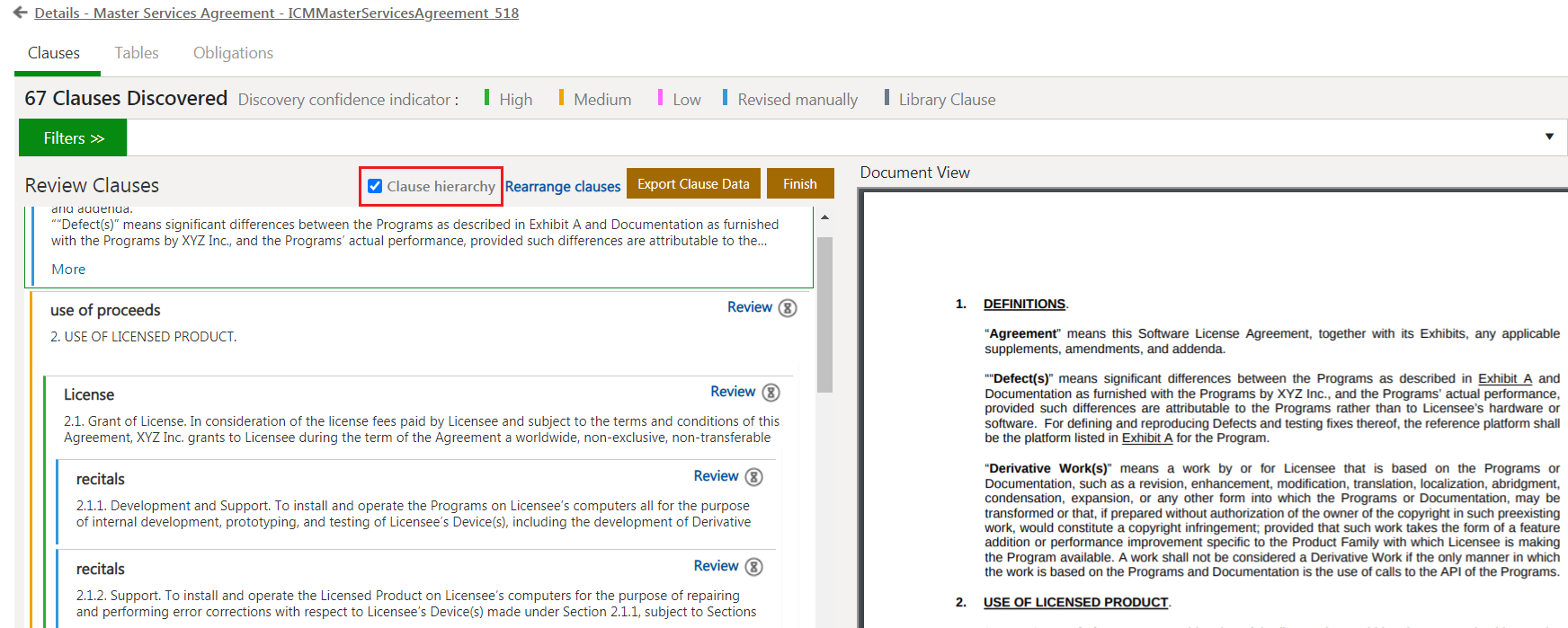Expand the Filters panel
This screenshot has width=1568, height=628.
pyautogui.click(x=73, y=138)
